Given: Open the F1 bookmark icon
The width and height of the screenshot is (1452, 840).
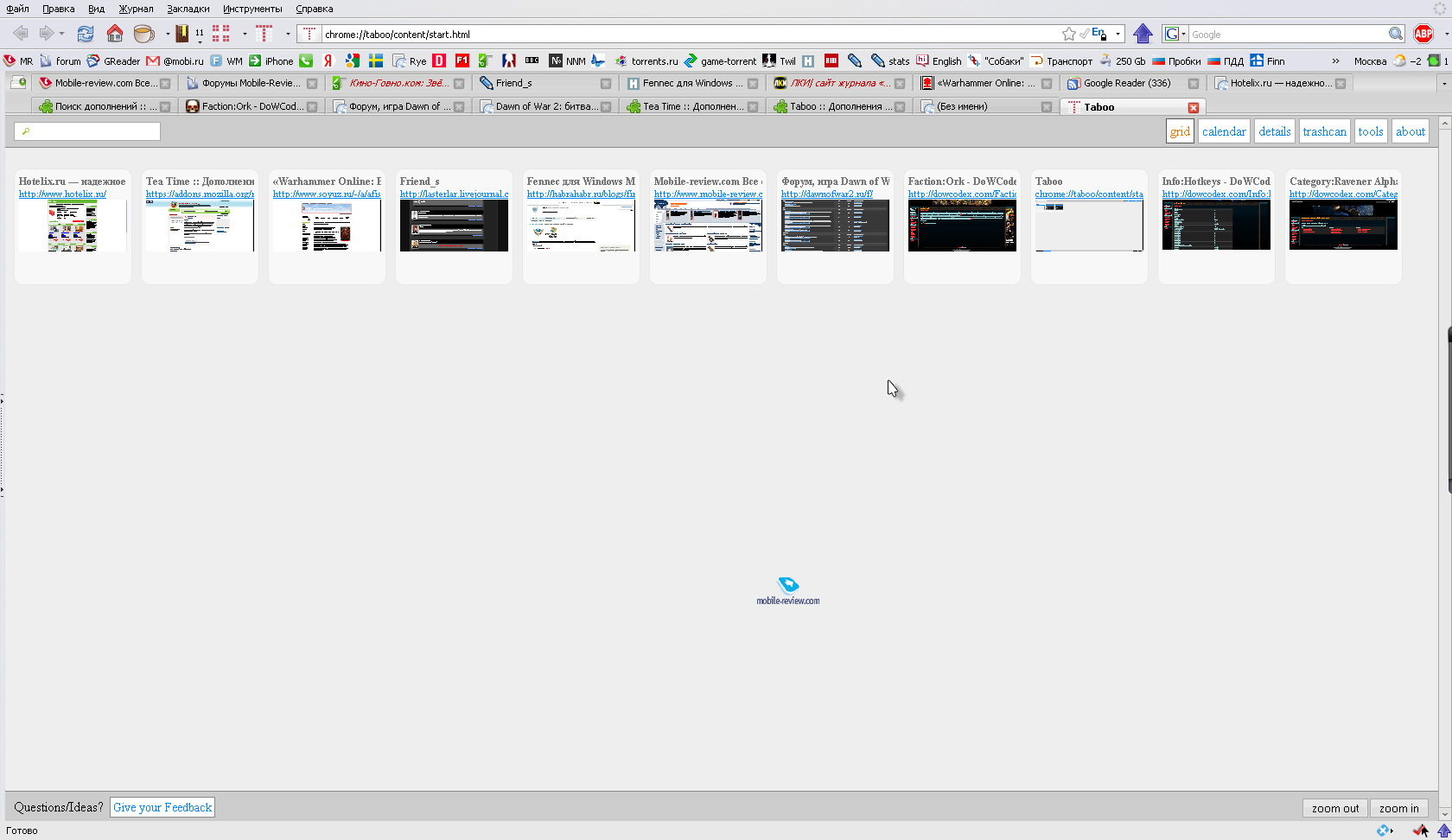Looking at the screenshot, I should click(x=462, y=60).
